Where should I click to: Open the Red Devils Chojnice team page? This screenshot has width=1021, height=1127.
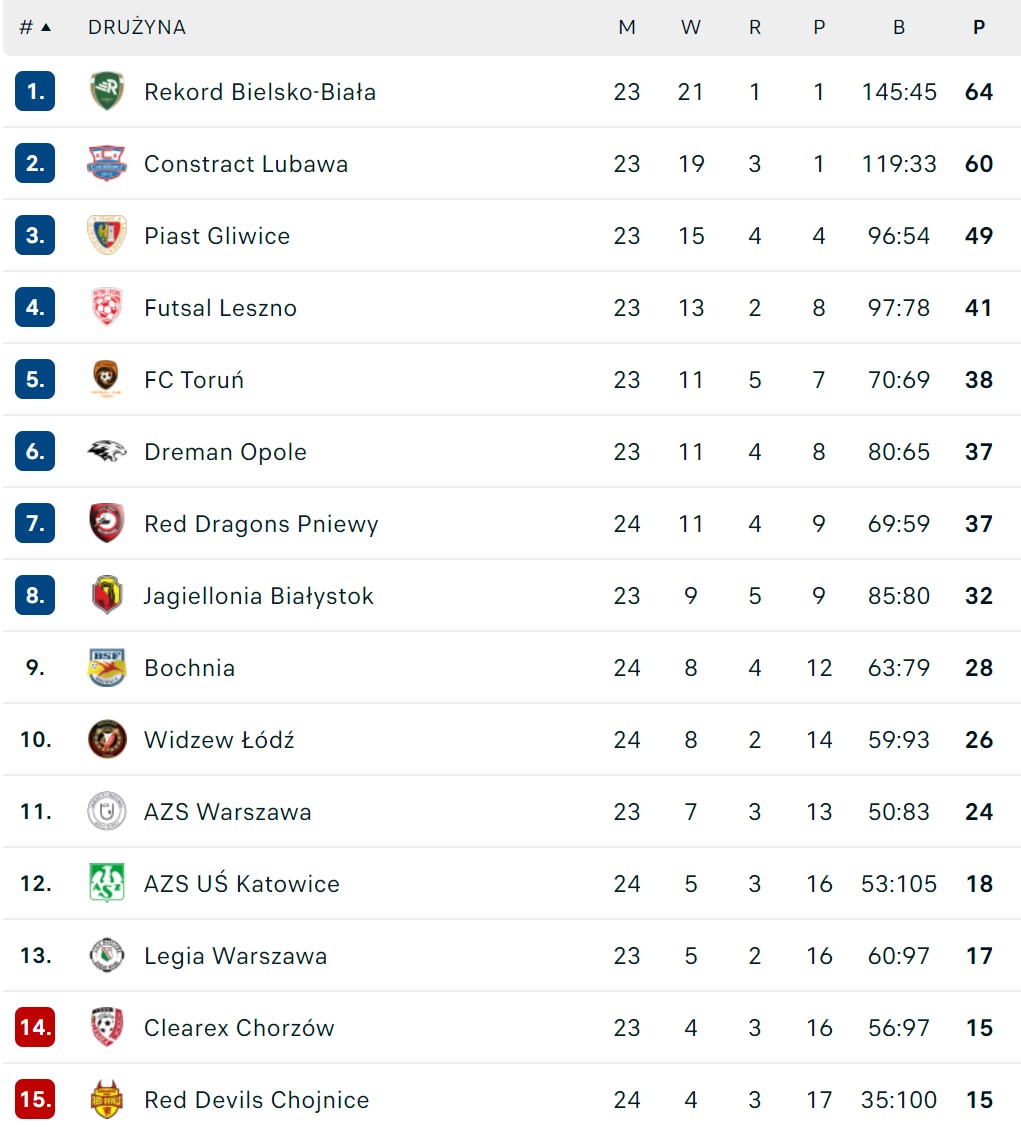(x=256, y=1100)
